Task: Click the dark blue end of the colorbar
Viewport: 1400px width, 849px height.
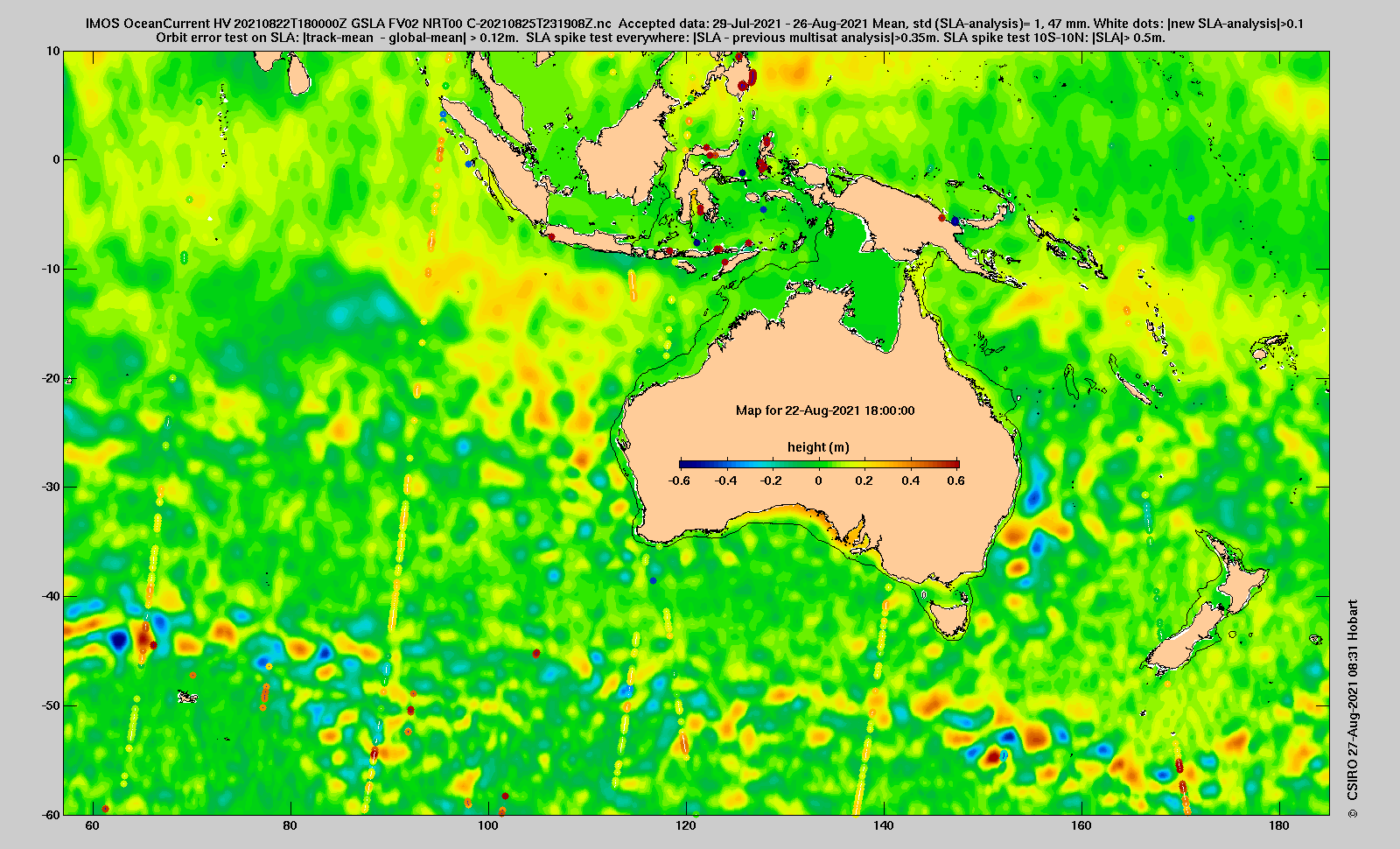Action: tap(683, 465)
